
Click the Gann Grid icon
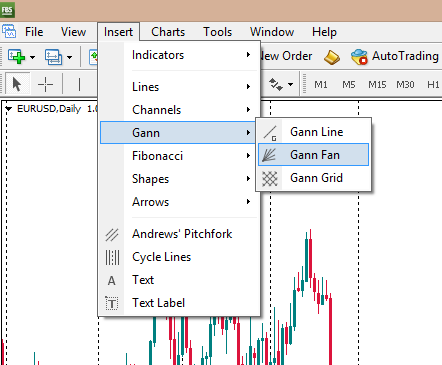click(270, 178)
